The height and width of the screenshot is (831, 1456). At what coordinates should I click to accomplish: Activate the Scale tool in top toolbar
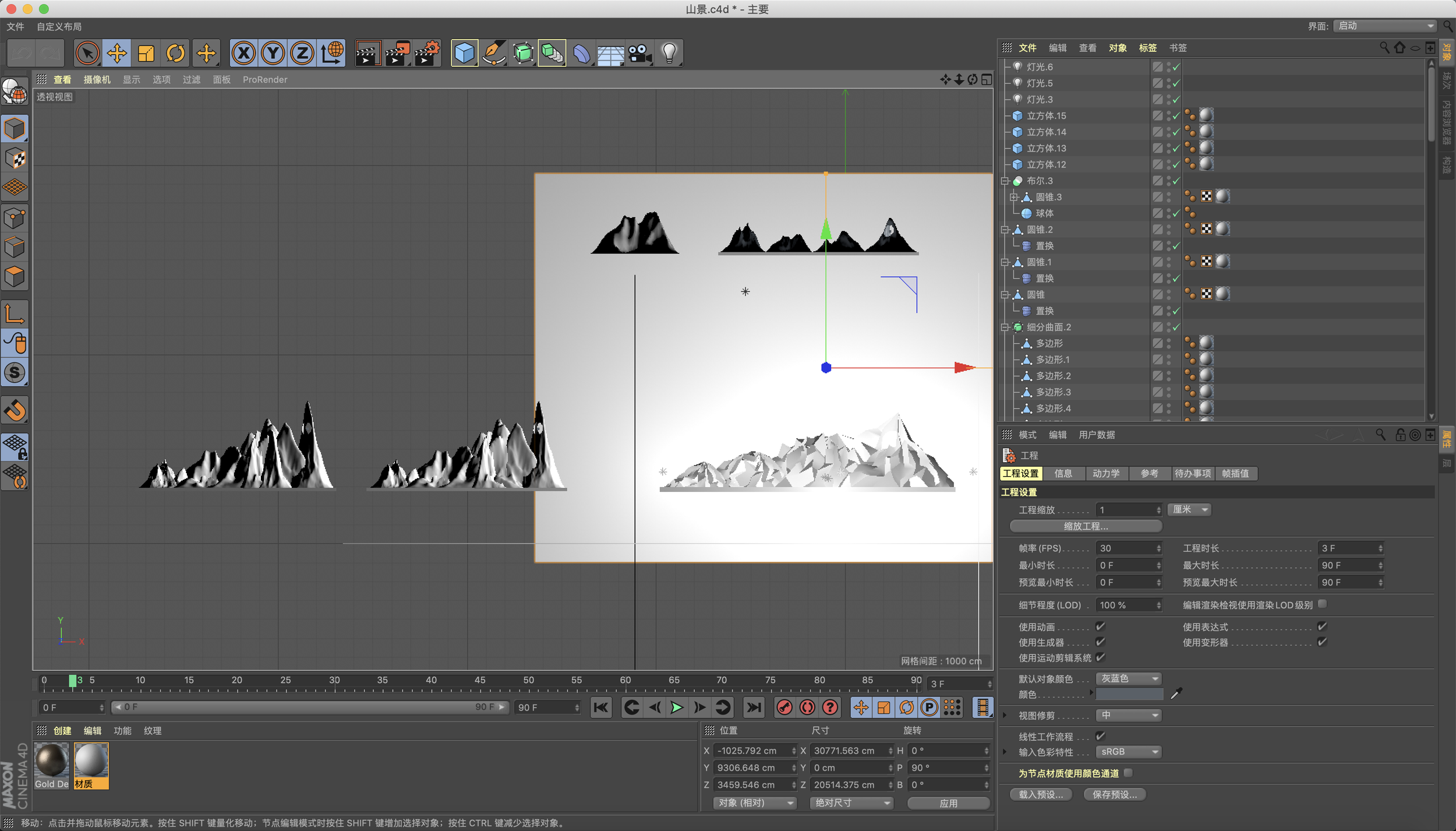(146, 54)
